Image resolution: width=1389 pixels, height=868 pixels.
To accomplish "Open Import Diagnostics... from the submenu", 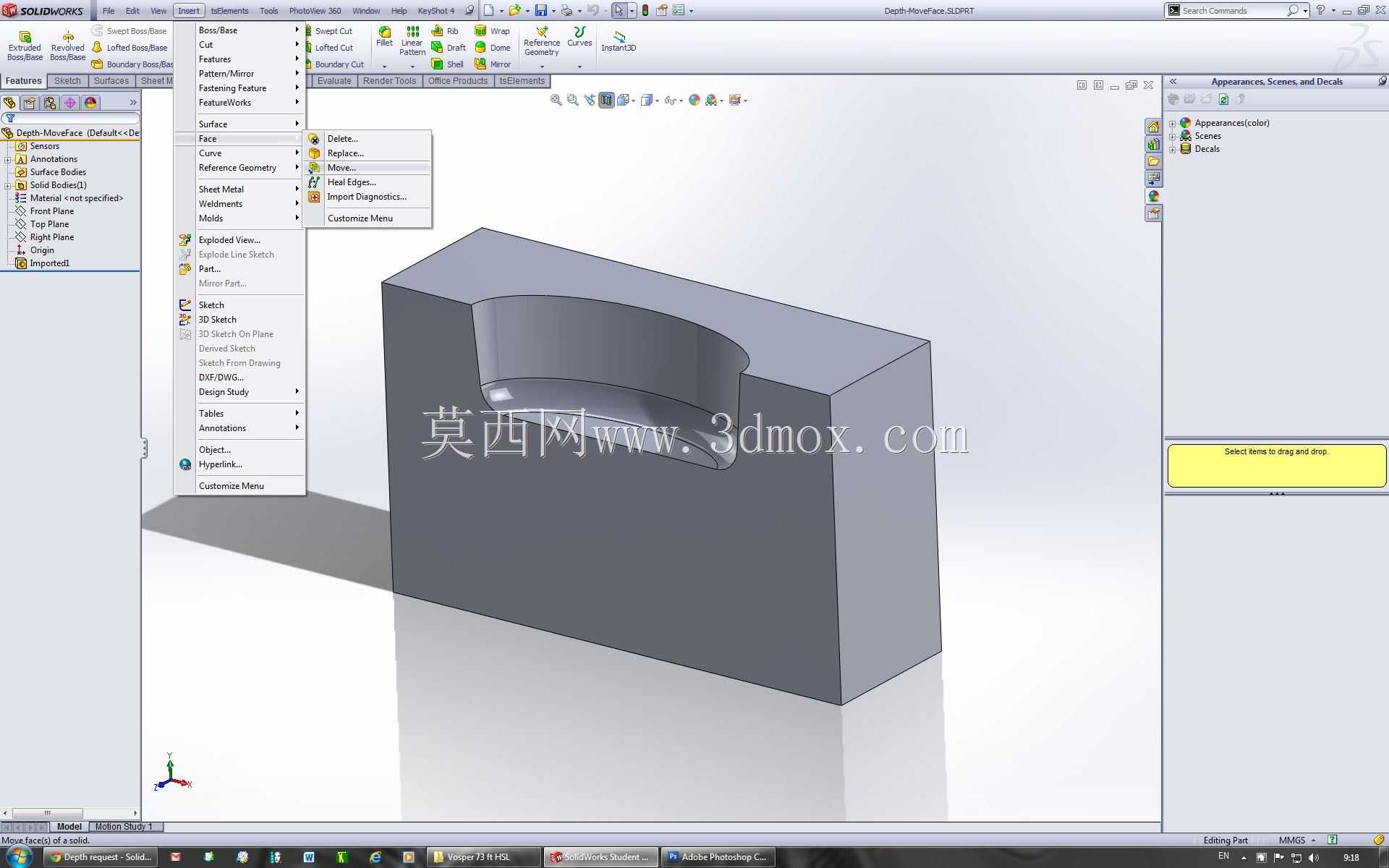I will pos(369,197).
